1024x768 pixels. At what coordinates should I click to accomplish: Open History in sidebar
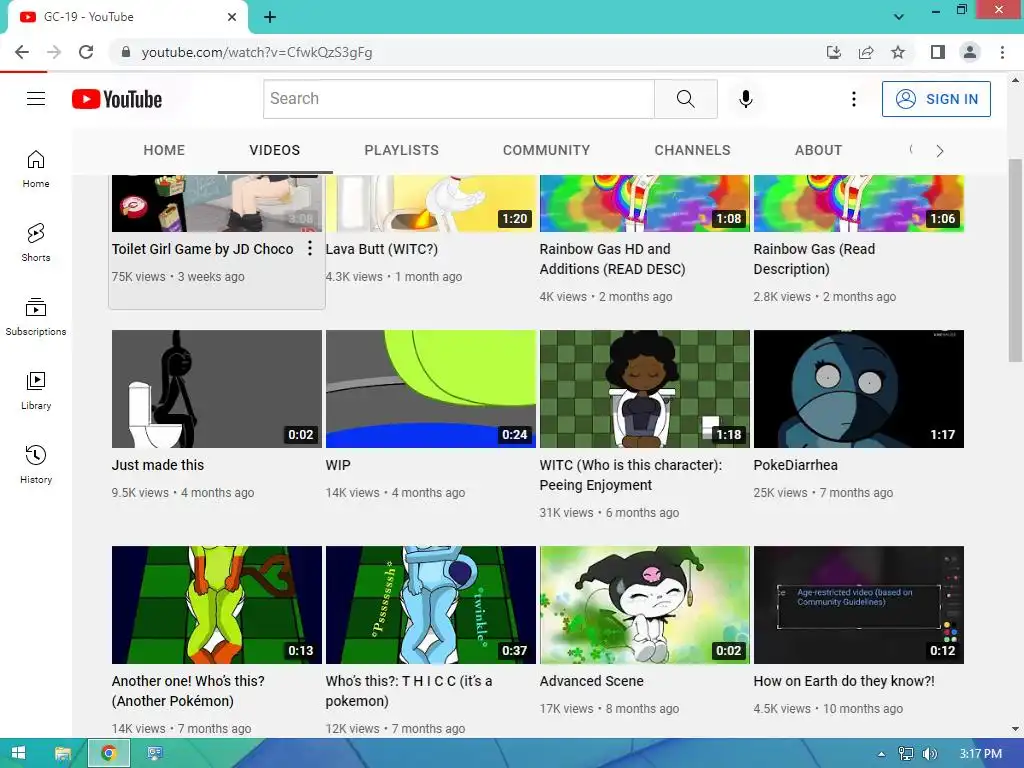36,464
